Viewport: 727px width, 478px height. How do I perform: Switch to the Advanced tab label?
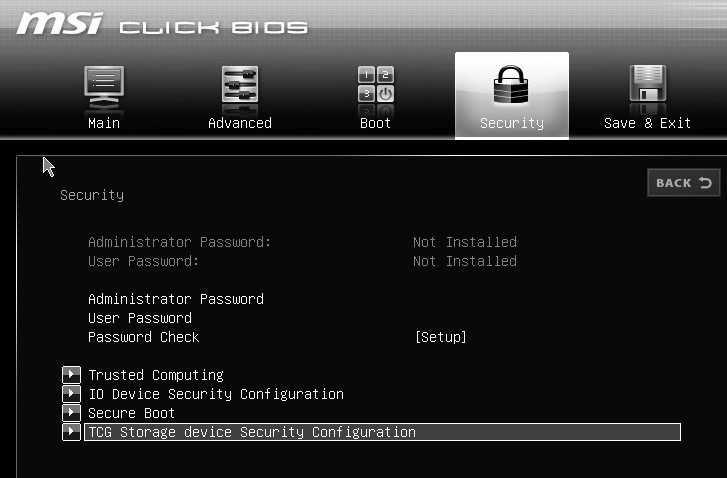click(x=239, y=123)
